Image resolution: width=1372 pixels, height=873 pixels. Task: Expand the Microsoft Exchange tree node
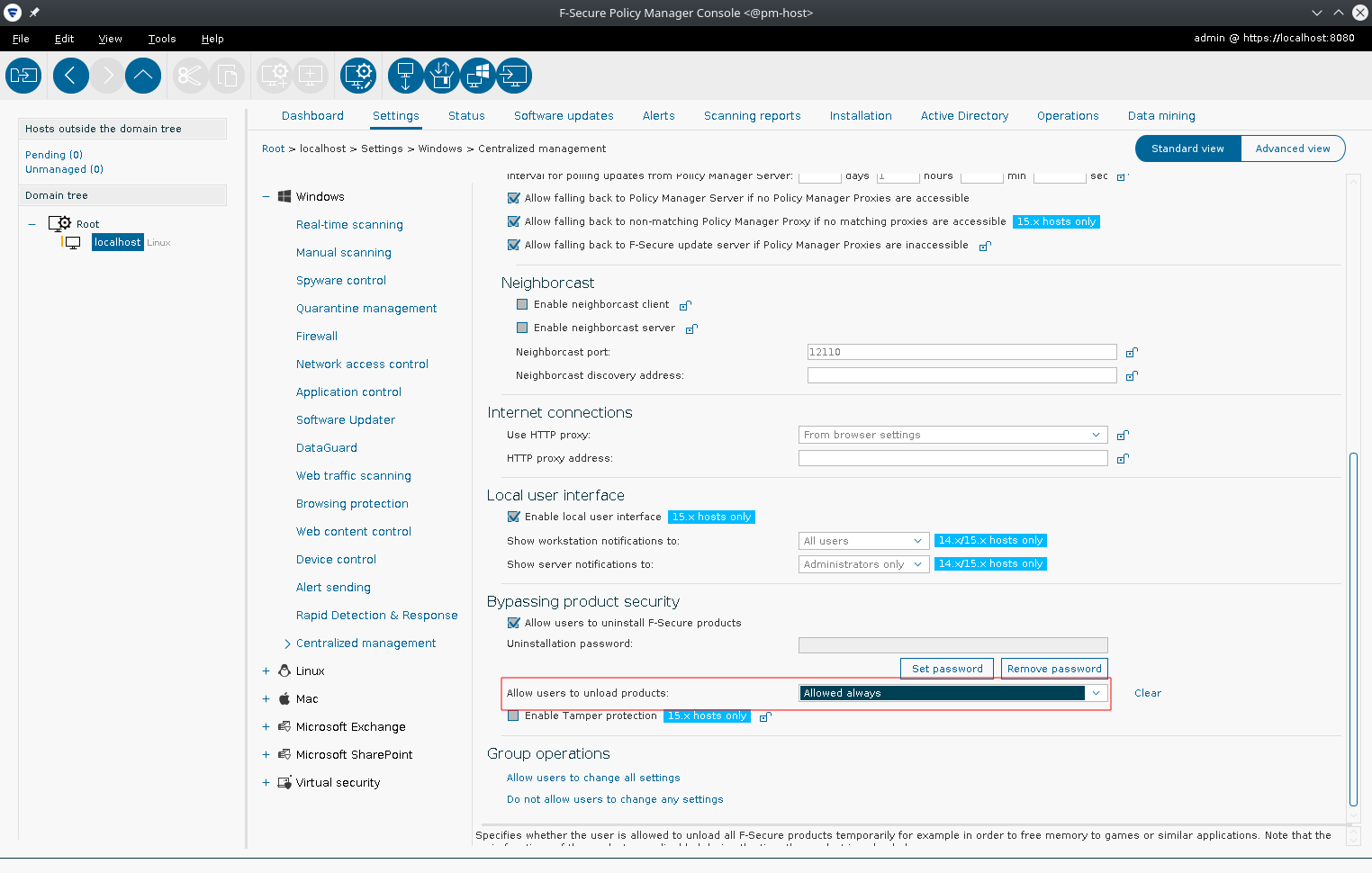click(266, 726)
